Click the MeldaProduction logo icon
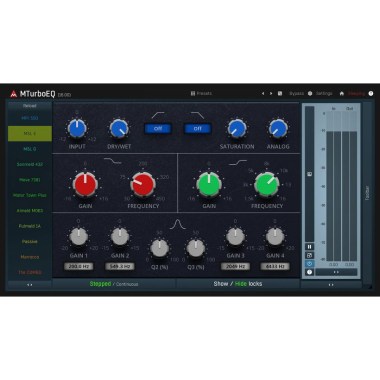380x380 pixels. click(13, 94)
